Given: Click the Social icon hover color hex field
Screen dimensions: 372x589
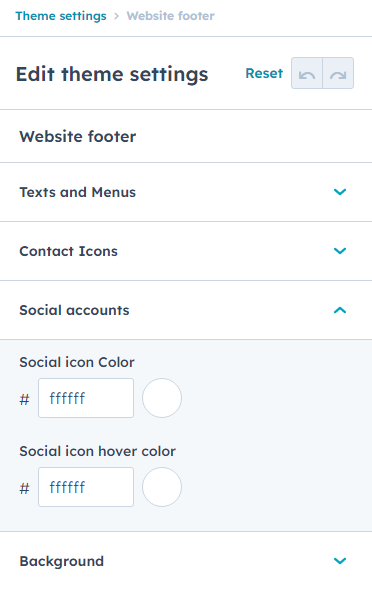Looking at the screenshot, I should tap(86, 487).
